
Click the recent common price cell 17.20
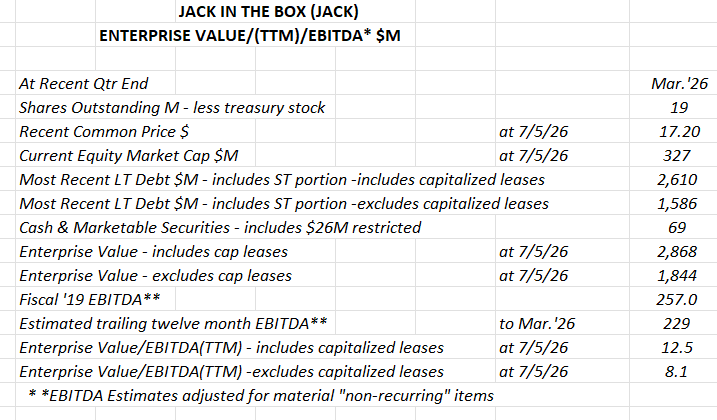tap(679, 131)
